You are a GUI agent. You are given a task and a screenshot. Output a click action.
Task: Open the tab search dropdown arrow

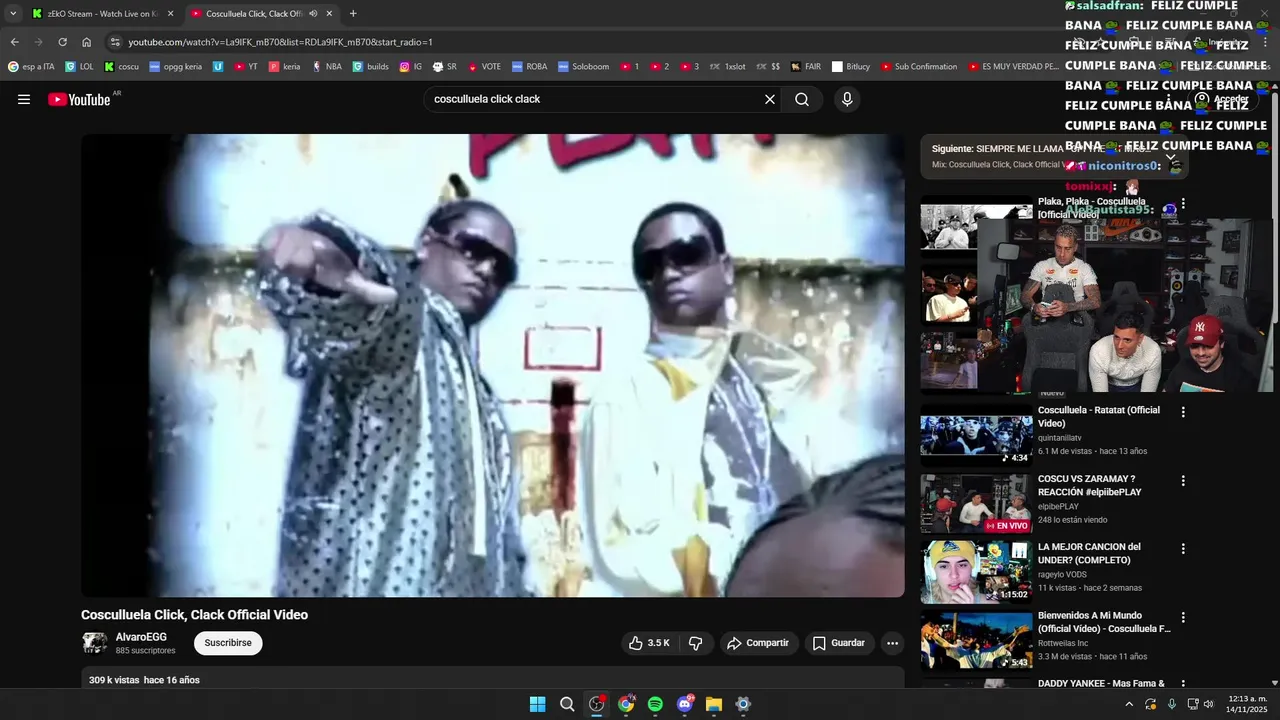coord(13,14)
